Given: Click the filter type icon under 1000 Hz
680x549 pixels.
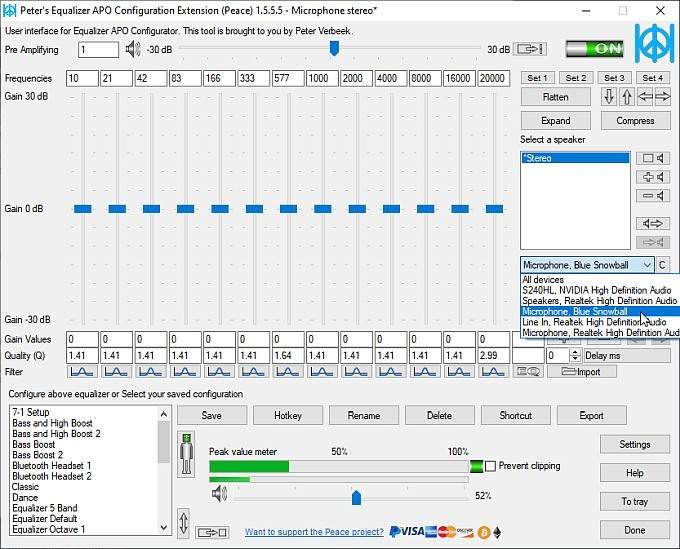Looking at the screenshot, I should pyautogui.click(x=322, y=372).
